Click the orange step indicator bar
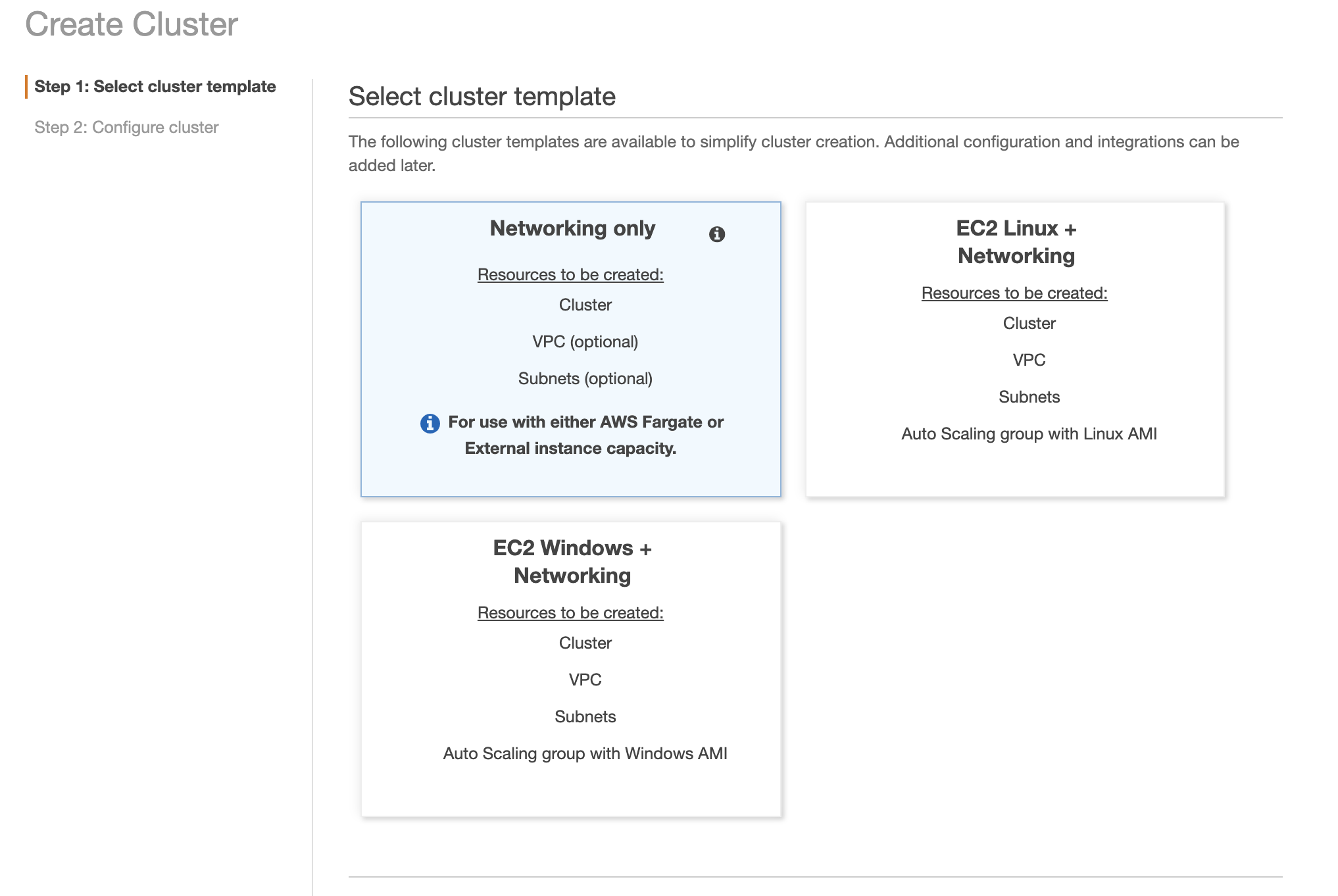Image resolution: width=1338 pixels, height=896 pixels. [26, 86]
